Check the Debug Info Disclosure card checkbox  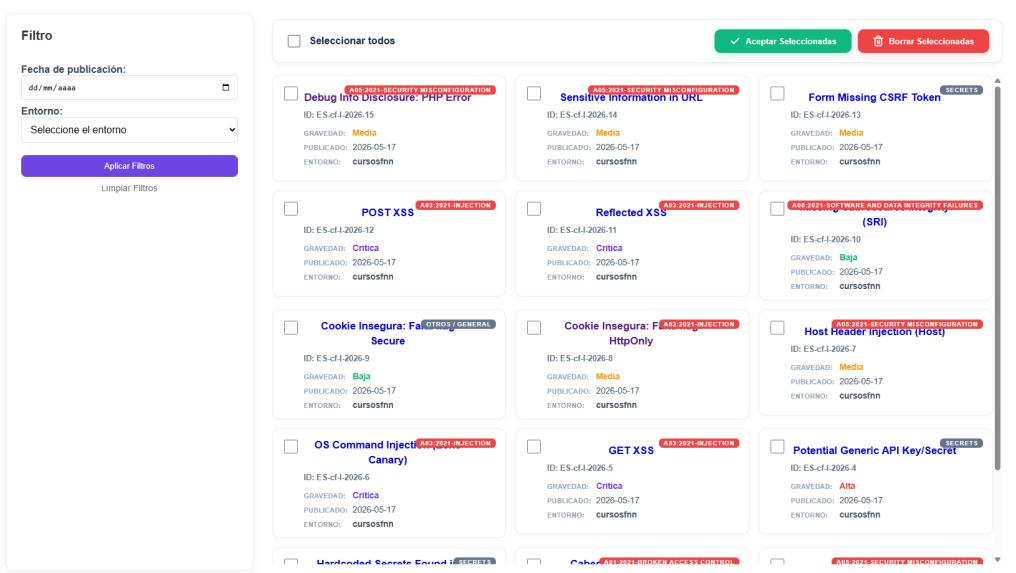pos(291,93)
